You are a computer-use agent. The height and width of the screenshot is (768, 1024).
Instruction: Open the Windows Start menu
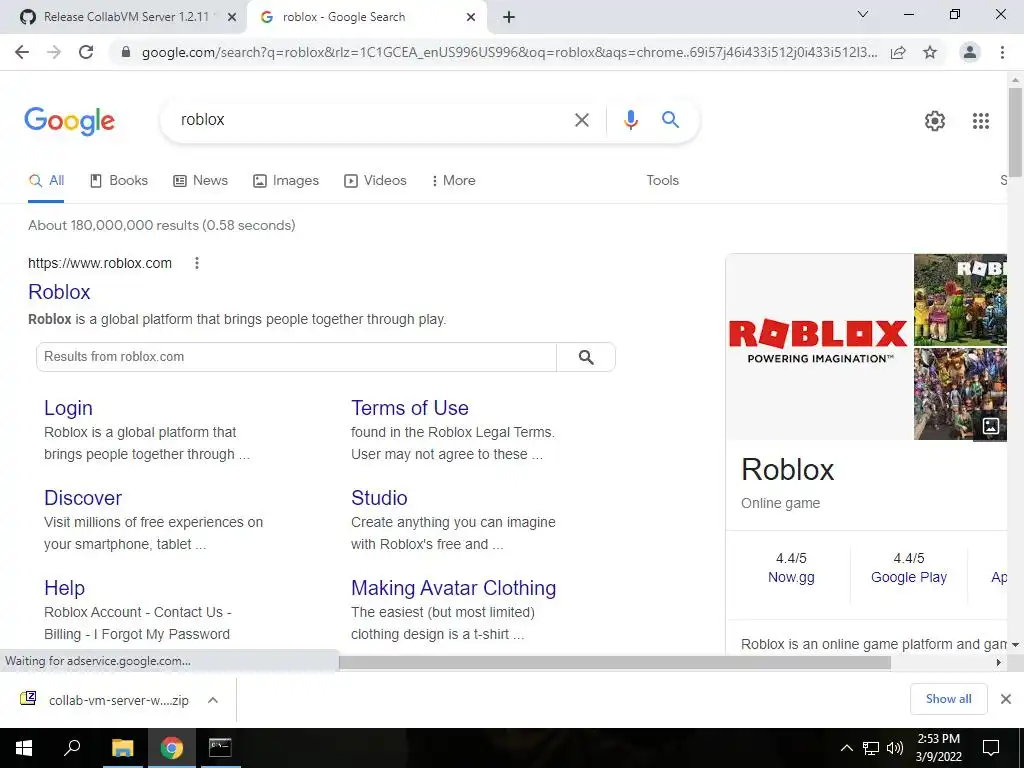(x=24, y=748)
